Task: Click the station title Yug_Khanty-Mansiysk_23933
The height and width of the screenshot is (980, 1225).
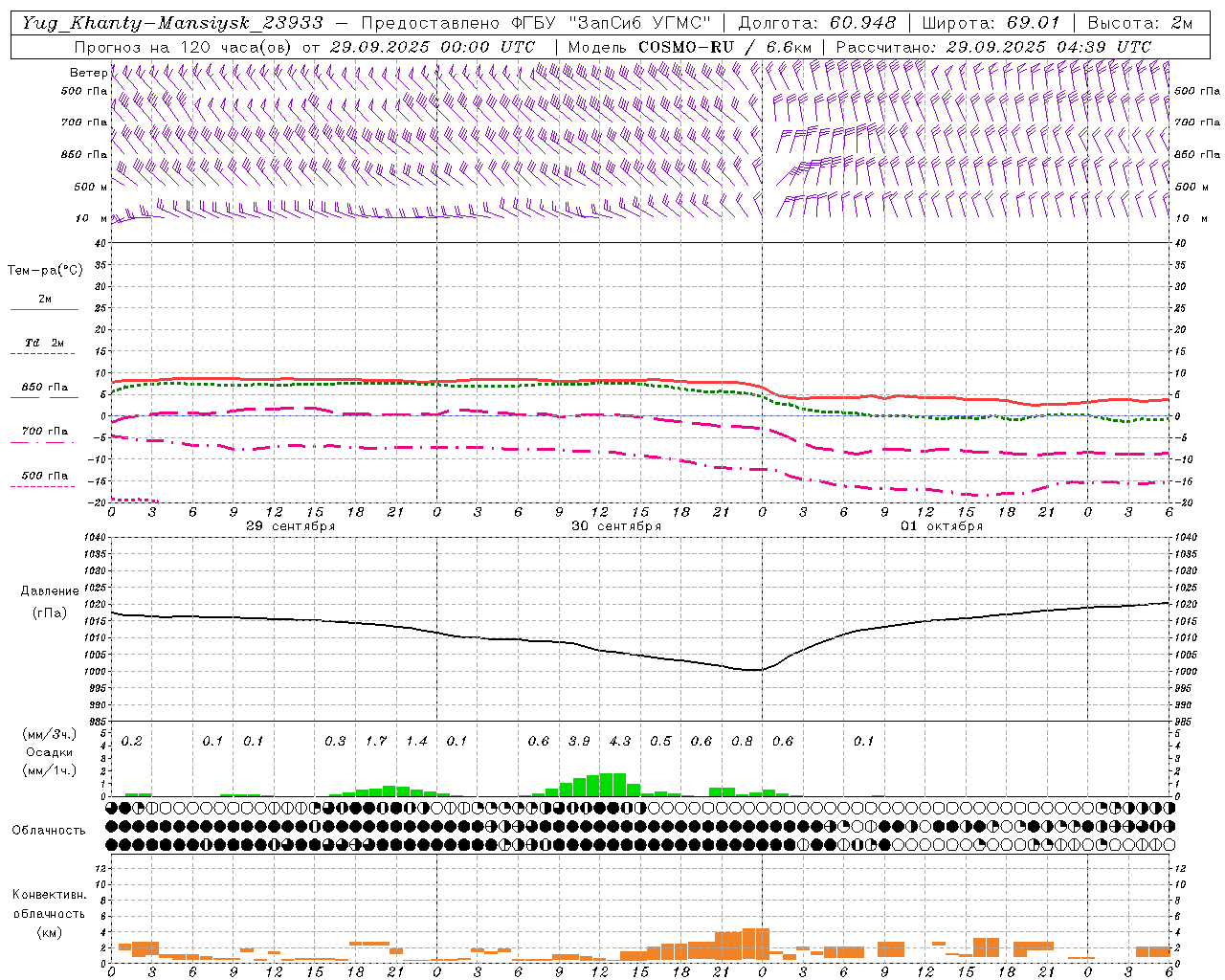Action: point(172,23)
